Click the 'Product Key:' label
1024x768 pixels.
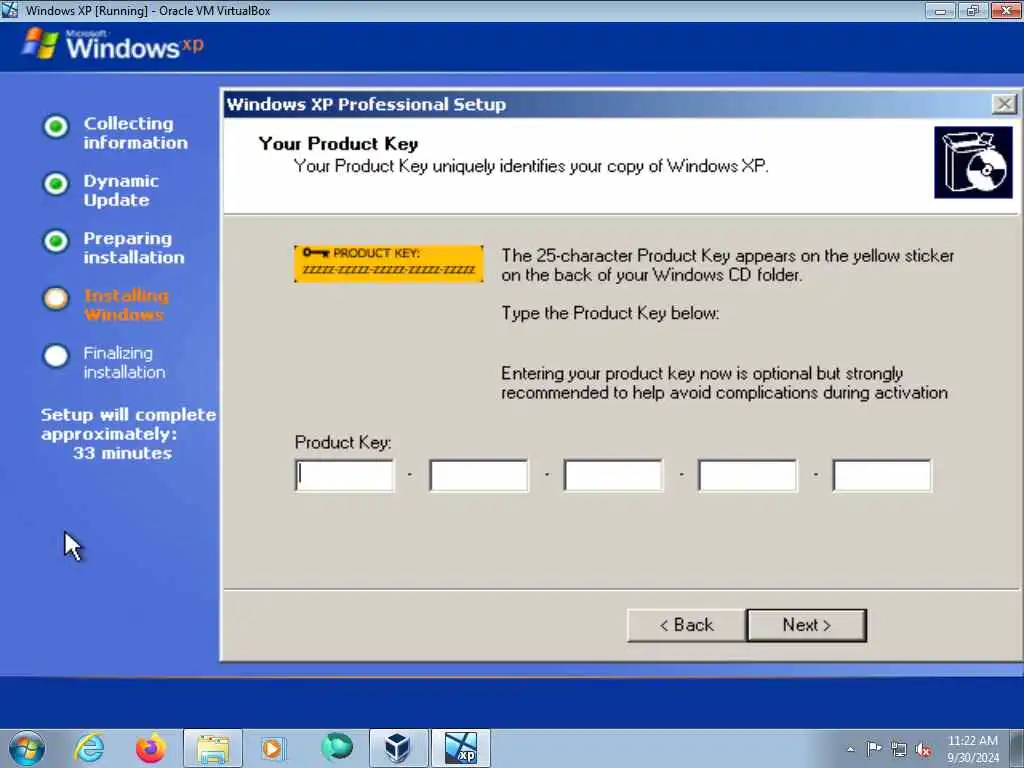pyautogui.click(x=343, y=443)
